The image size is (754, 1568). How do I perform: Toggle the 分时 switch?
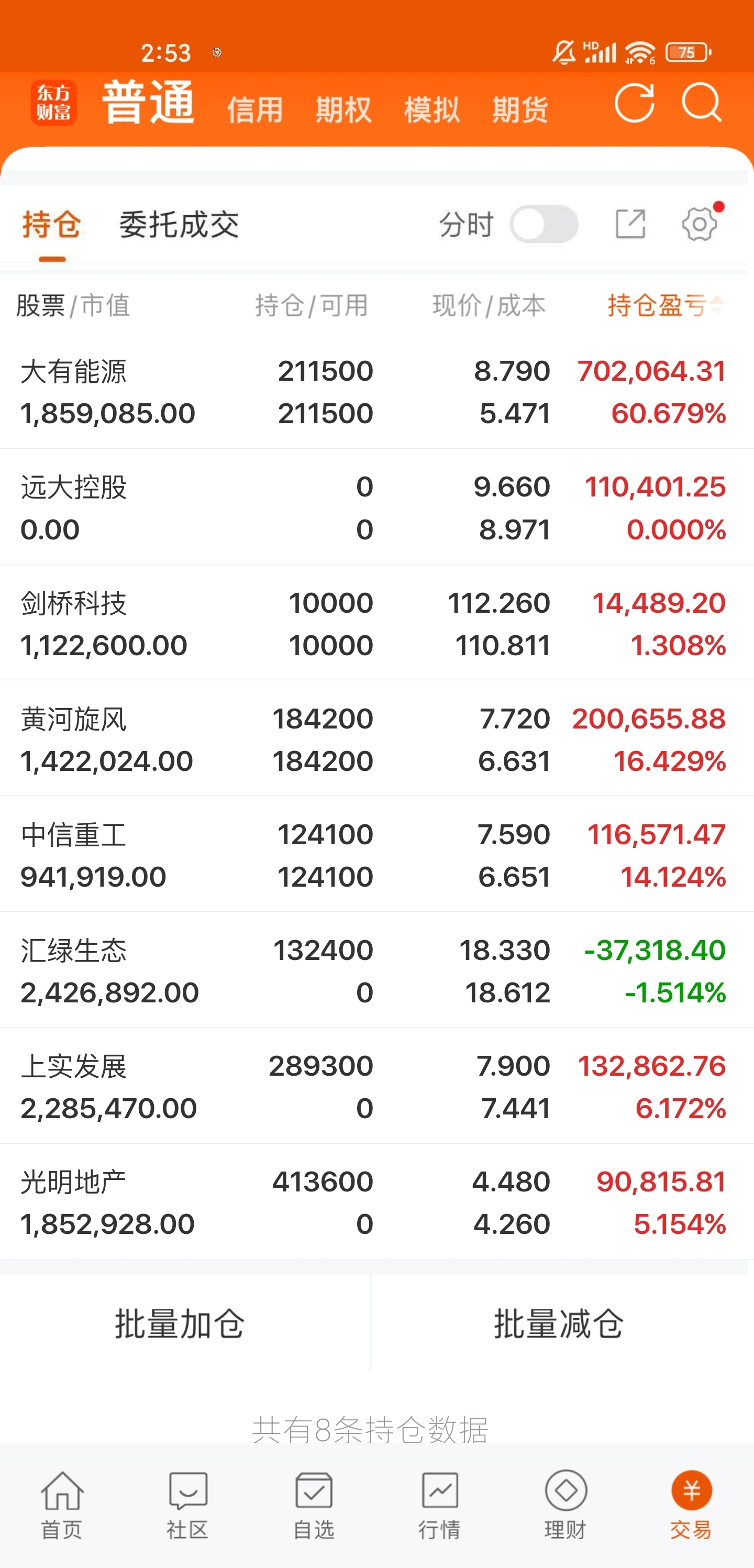[544, 224]
